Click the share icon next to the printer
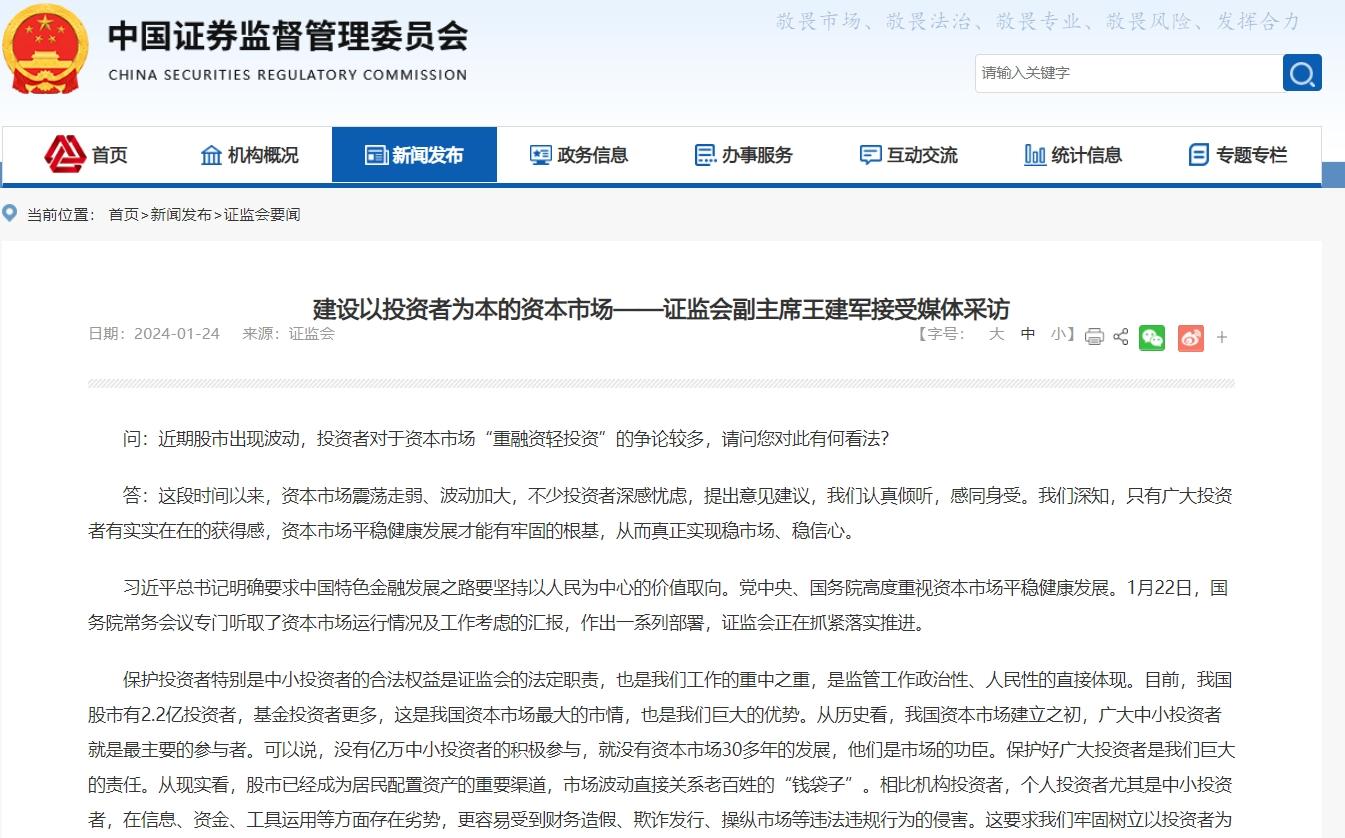Viewport: 1345px width, 838px height. [1120, 337]
